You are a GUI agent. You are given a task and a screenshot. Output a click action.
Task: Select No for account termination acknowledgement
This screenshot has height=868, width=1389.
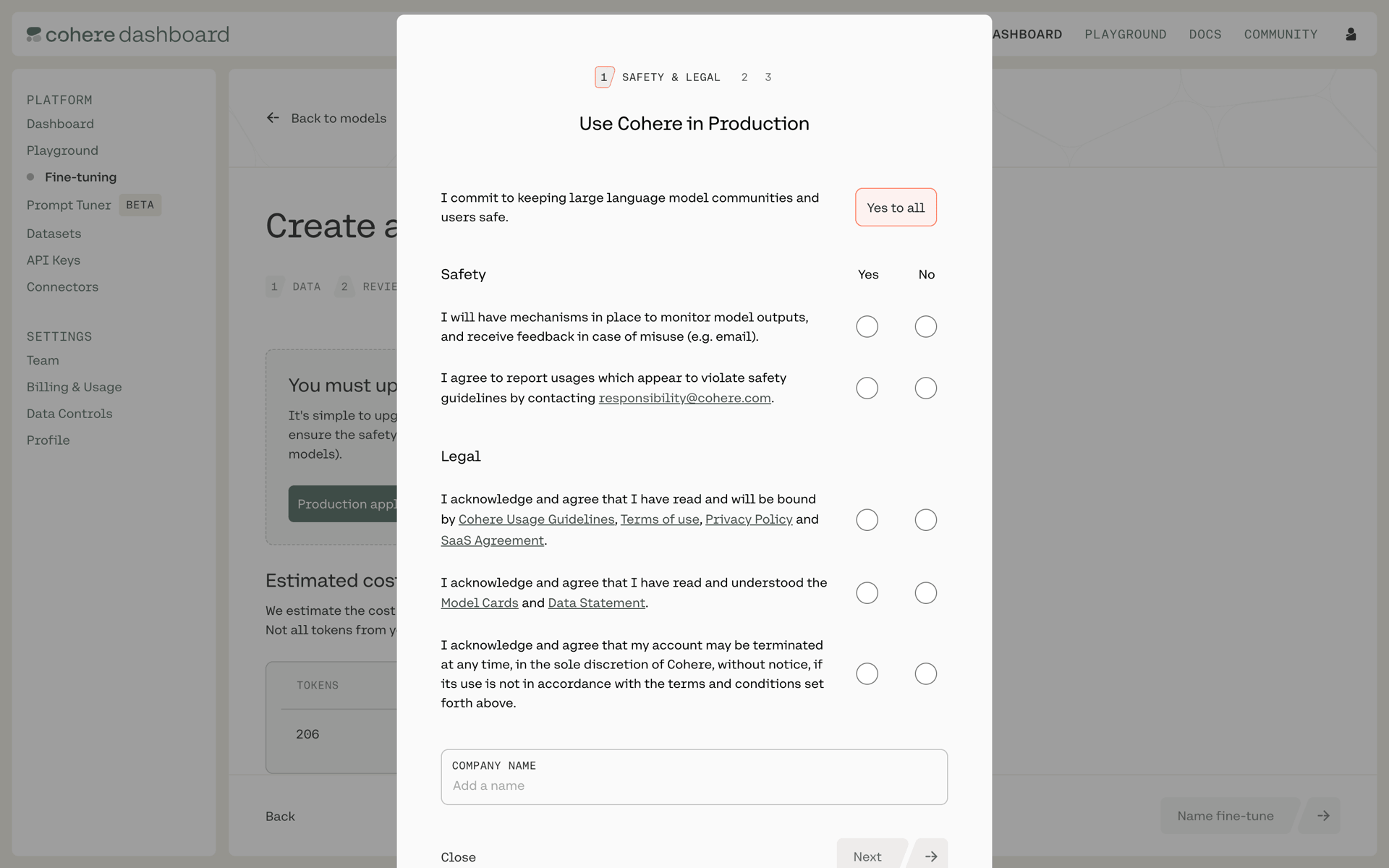point(925,674)
